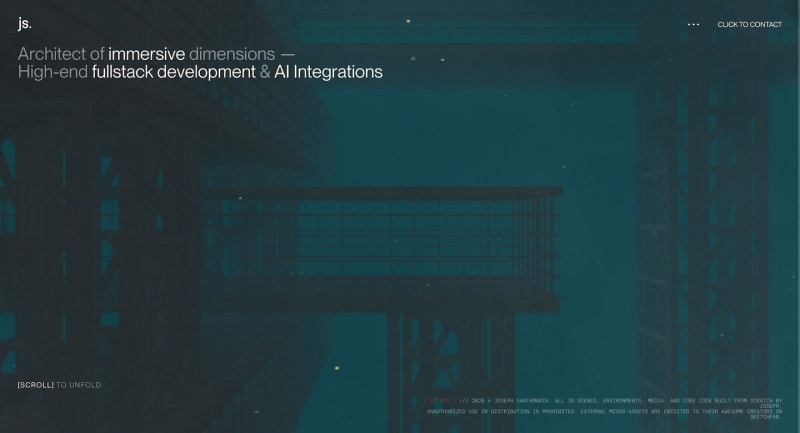The width and height of the screenshot is (800, 433).
Task: Click the js. logo in the header
Action: coord(25,24)
